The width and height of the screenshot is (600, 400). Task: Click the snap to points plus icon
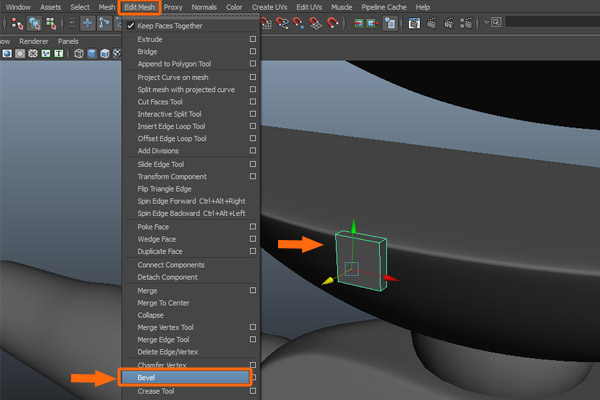(x=85, y=22)
